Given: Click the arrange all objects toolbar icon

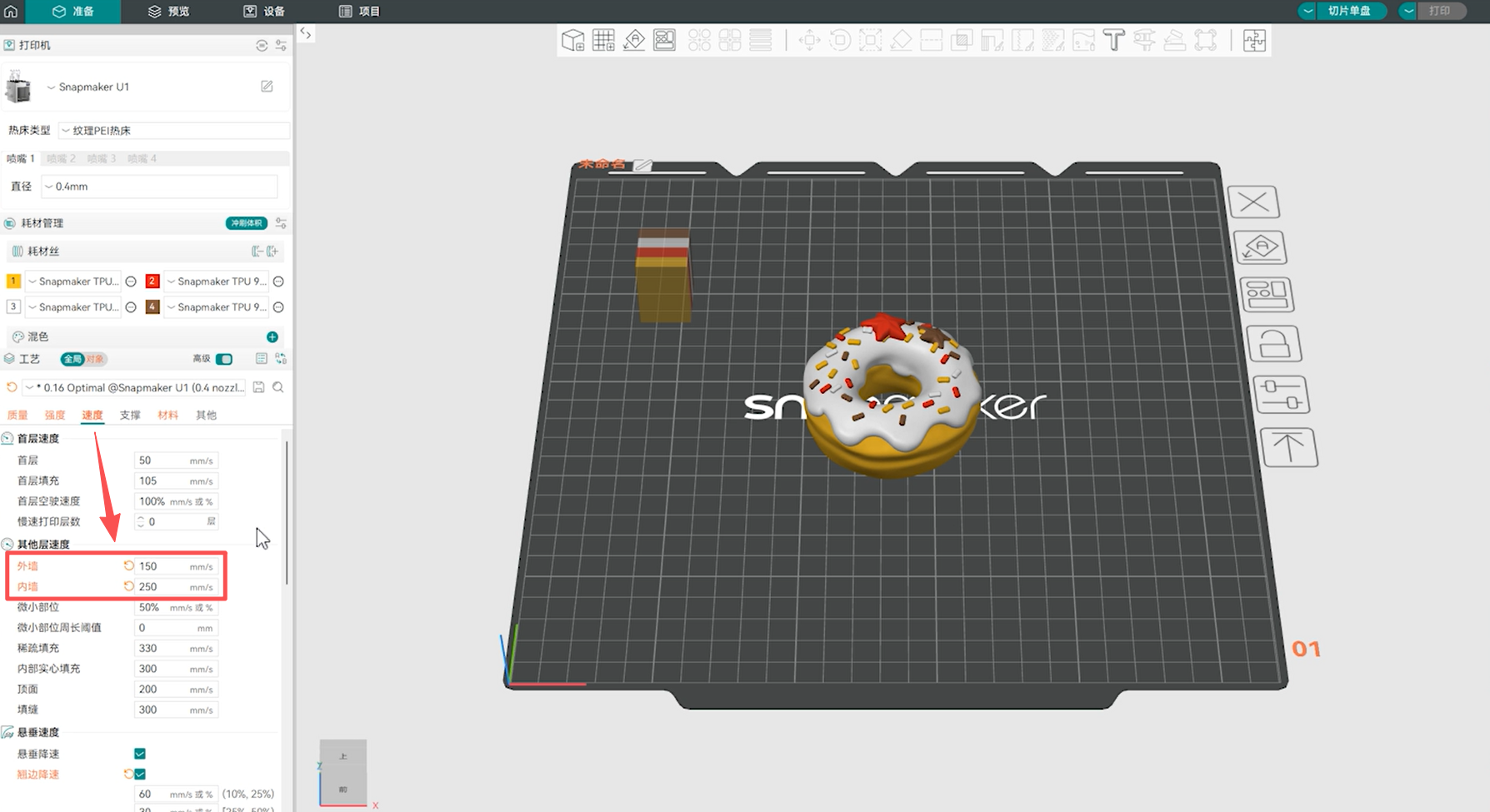Looking at the screenshot, I should click(664, 40).
